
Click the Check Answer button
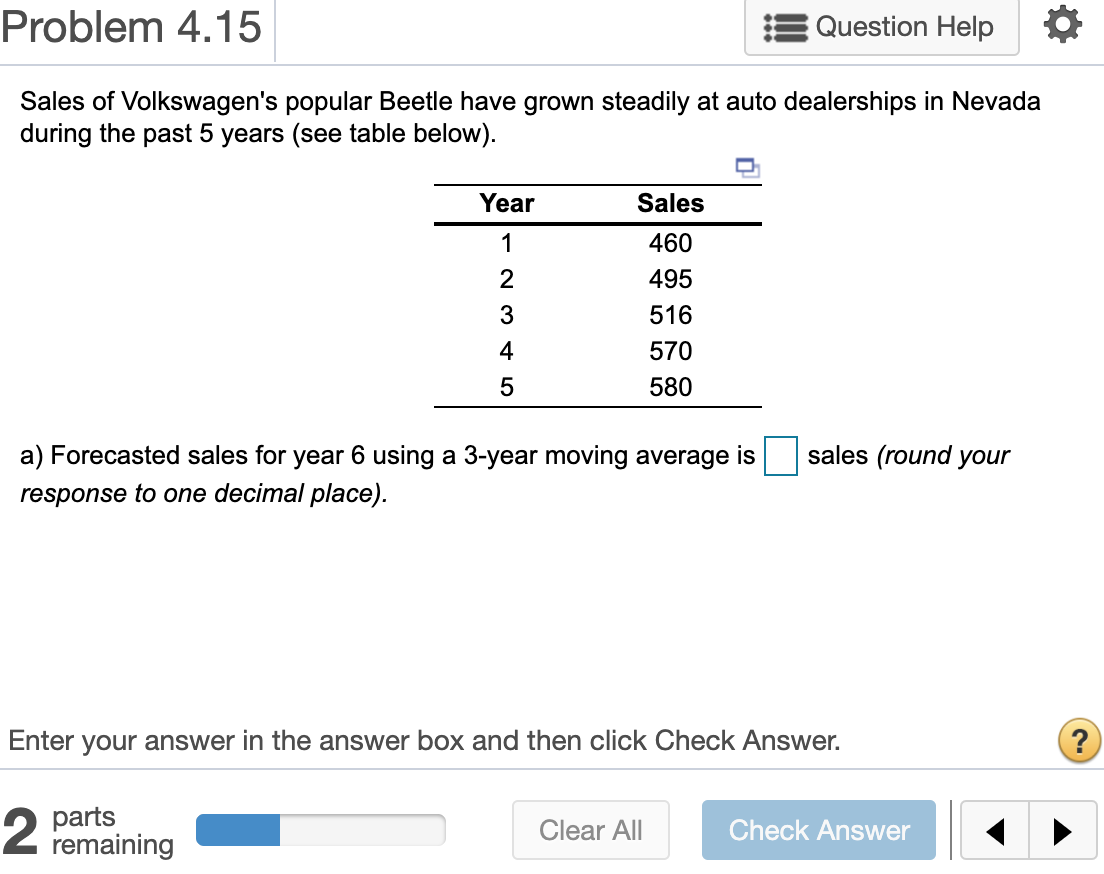click(x=818, y=829)
